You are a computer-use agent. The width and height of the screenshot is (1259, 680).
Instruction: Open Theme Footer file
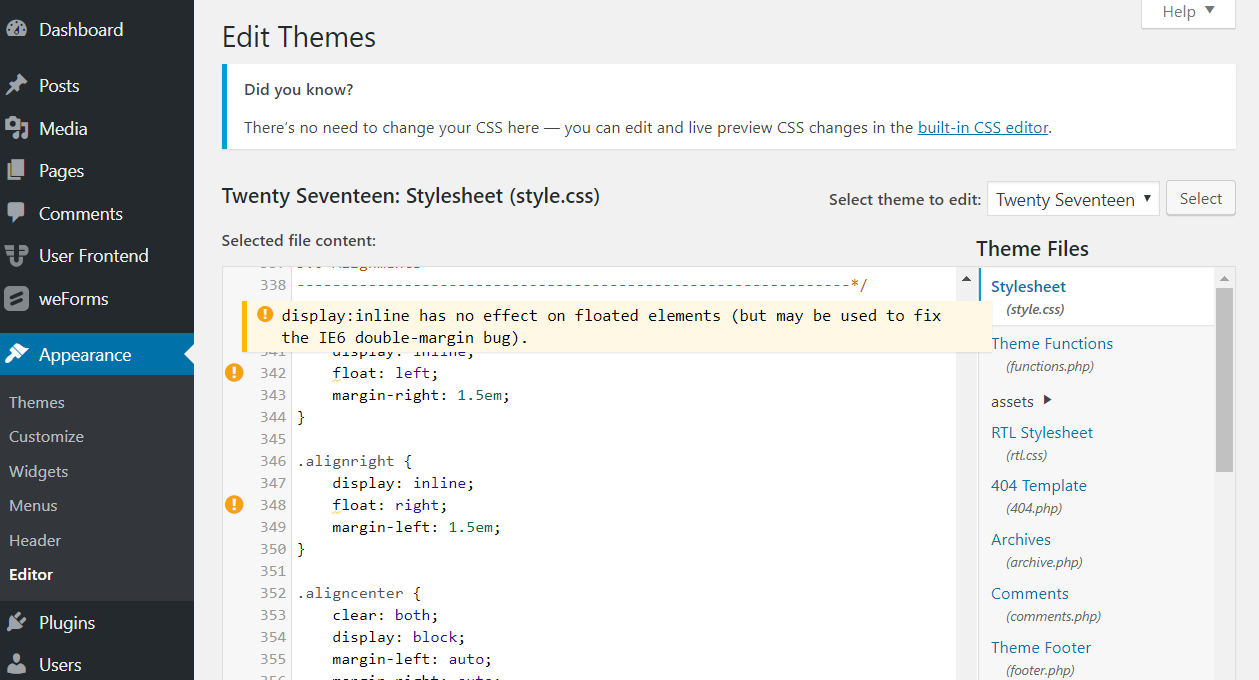pyautogui.click(x=1041, y=648)
